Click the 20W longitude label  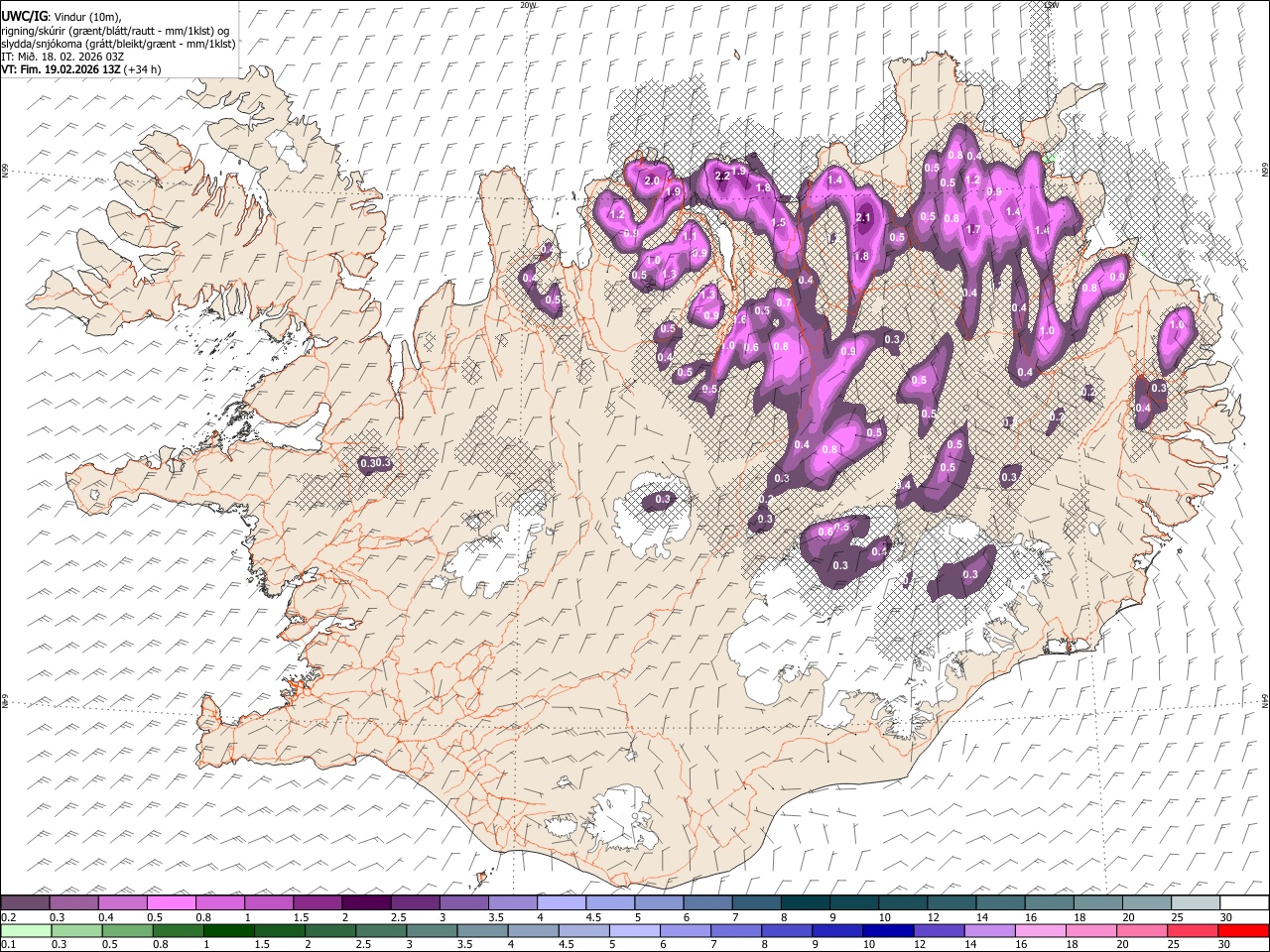(x=527, y=5)
